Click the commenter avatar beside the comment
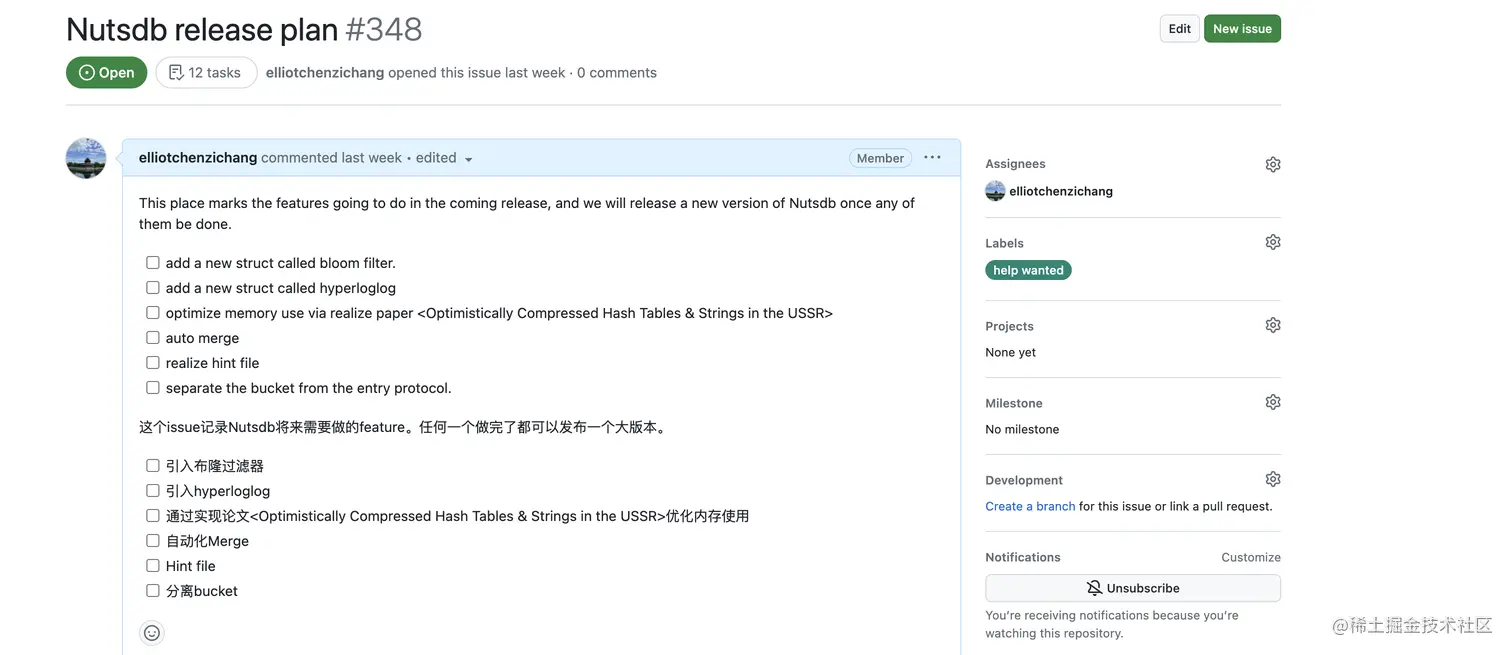 86,158
